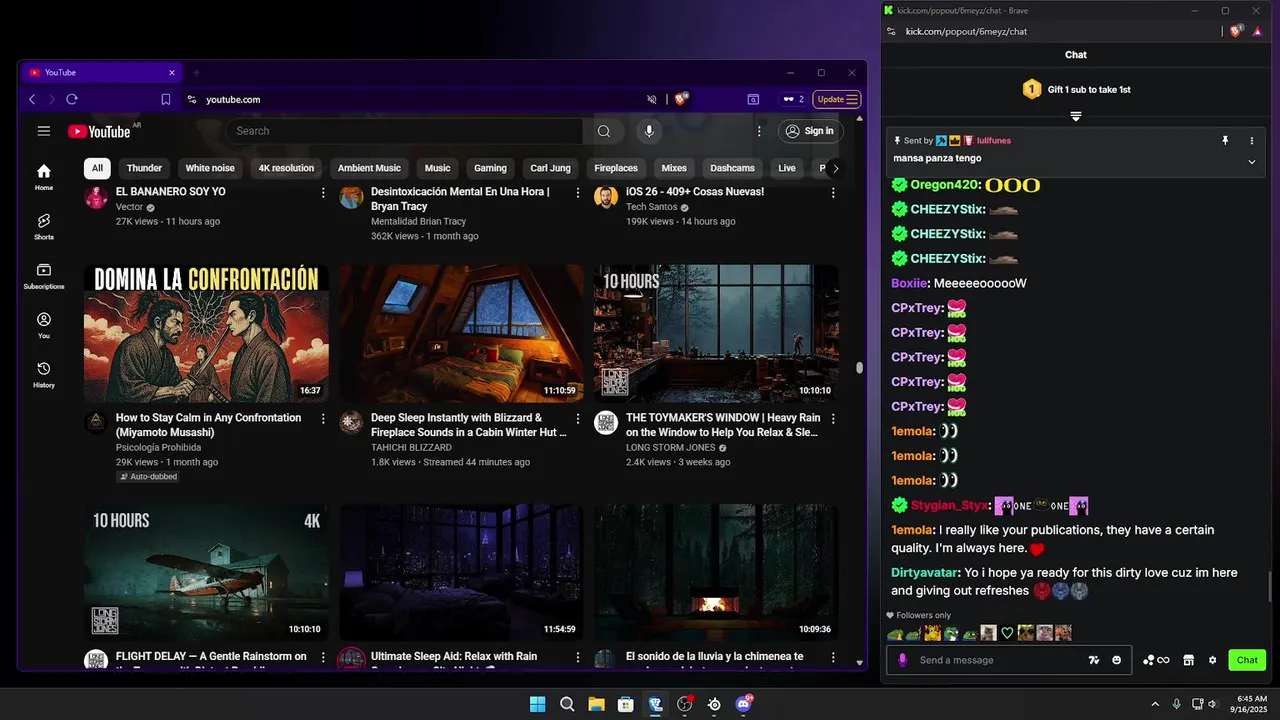Select the Thunder filter chip
Viewport: 1280px width, 720px height.
[x=145, y=168]
